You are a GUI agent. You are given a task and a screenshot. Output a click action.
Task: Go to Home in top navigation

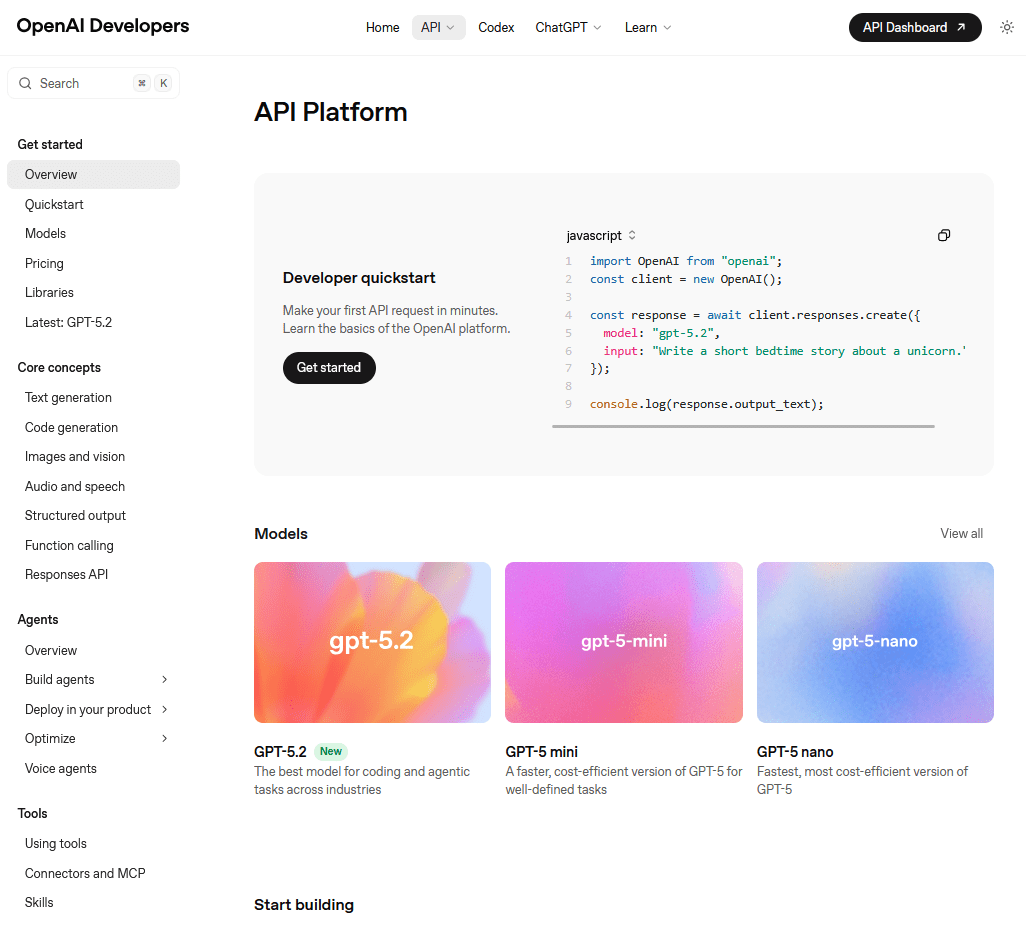pos(382,27)
